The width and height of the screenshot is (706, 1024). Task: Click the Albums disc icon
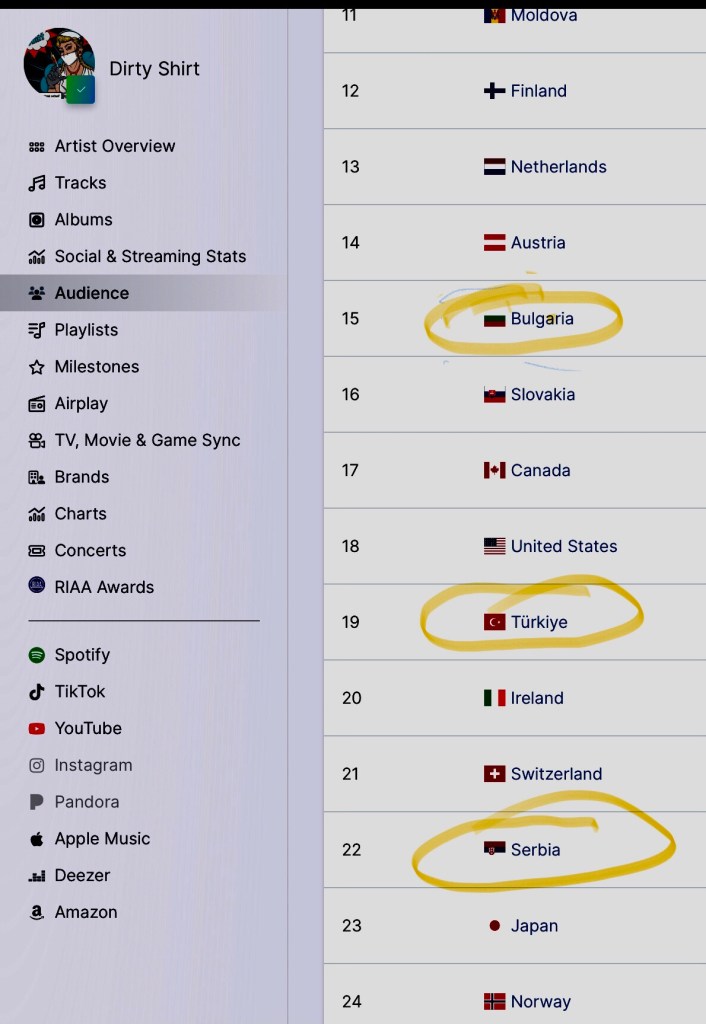(37, 220)
